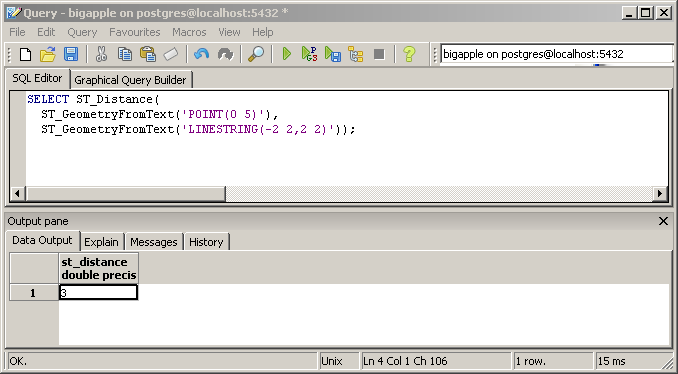Screen dimensions: 678x374
Task: Open a SQL file with folder icon
Action: pyautogui.click(x=48, y=54)
